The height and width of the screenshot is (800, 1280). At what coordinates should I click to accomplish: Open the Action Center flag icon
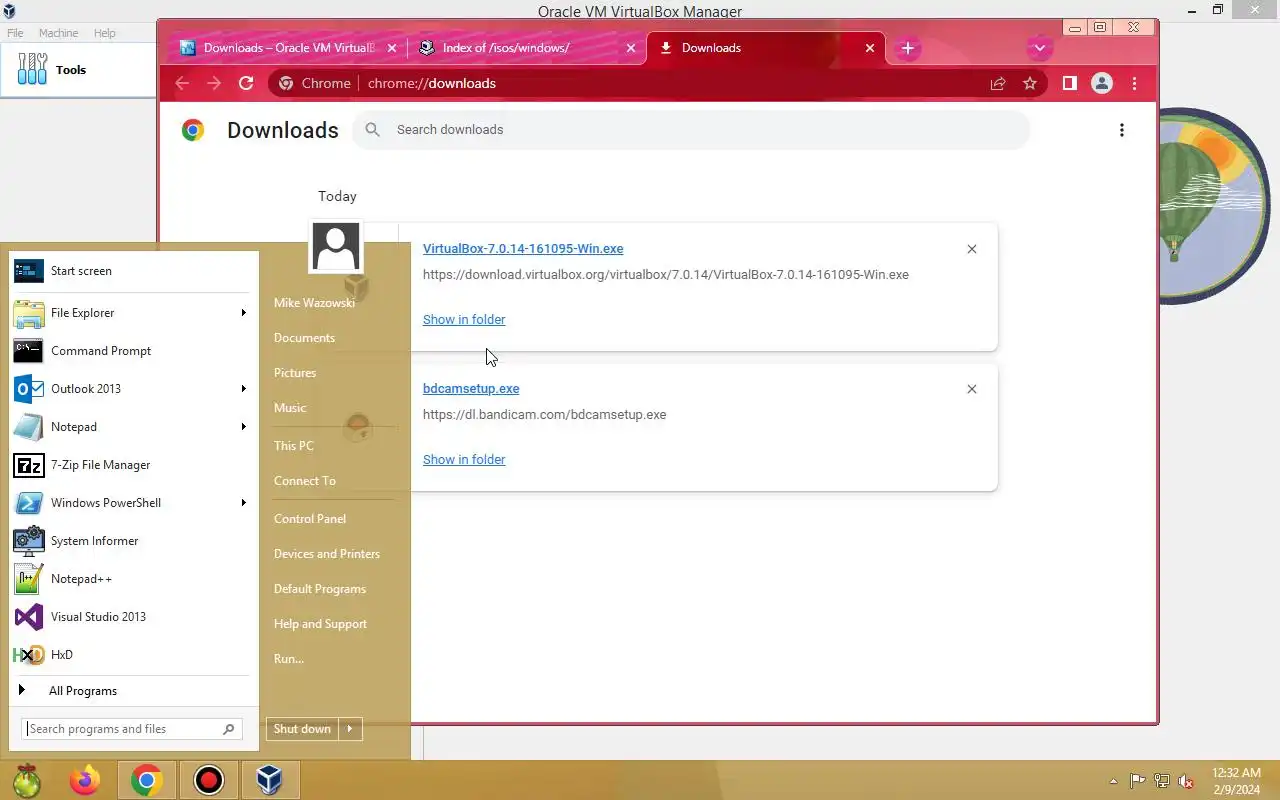[x=1138, y=781]
